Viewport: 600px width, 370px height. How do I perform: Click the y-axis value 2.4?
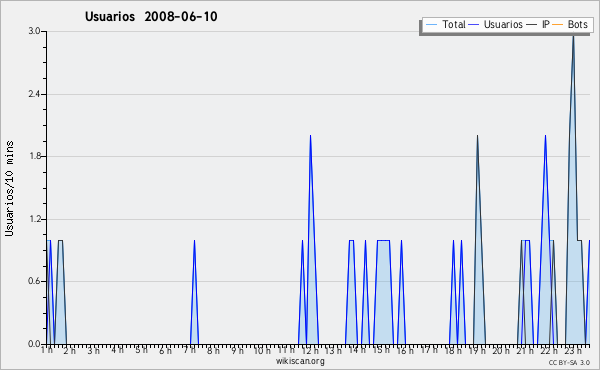[34, 94]
